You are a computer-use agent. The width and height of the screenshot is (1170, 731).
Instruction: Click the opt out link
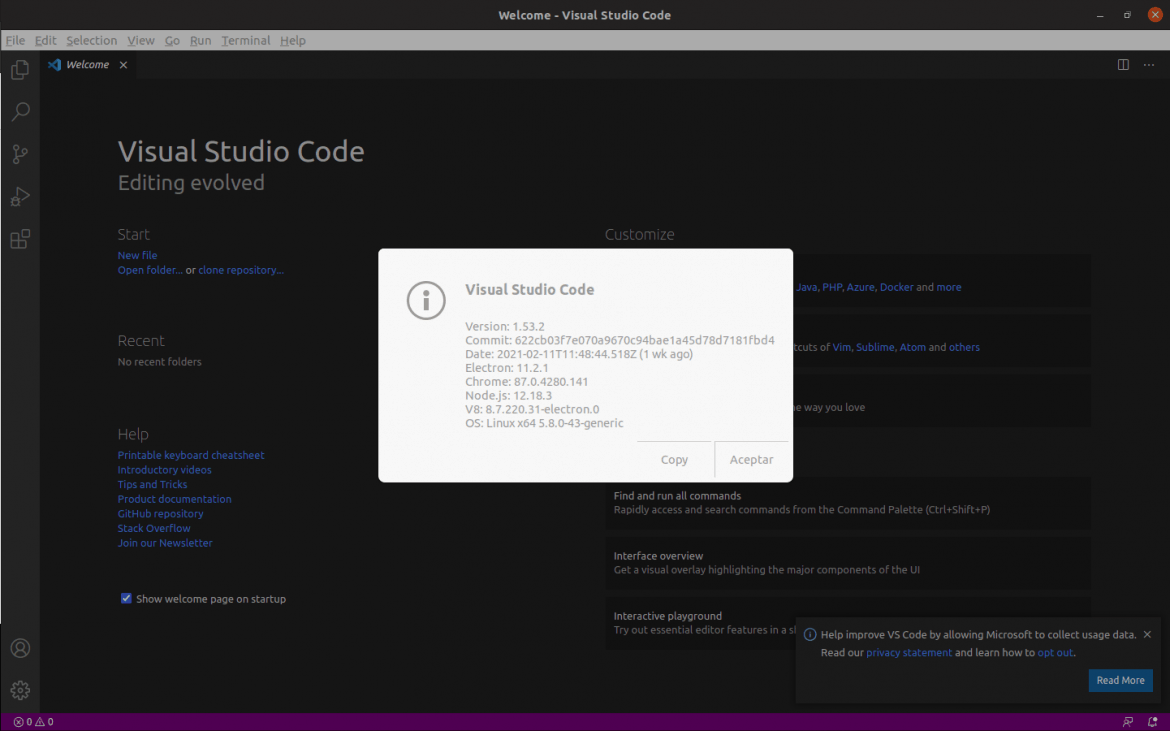[1055, 653]
